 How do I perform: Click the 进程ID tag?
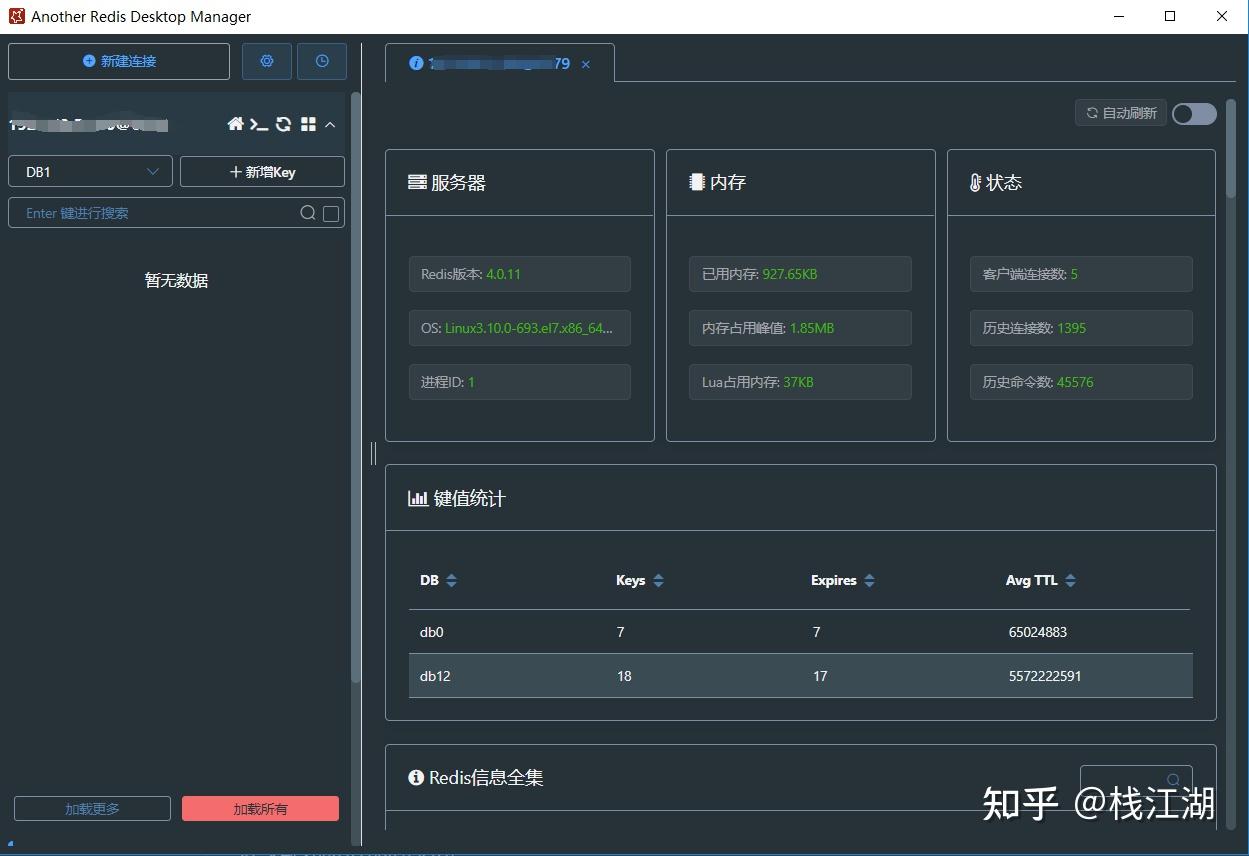(520, 382)
